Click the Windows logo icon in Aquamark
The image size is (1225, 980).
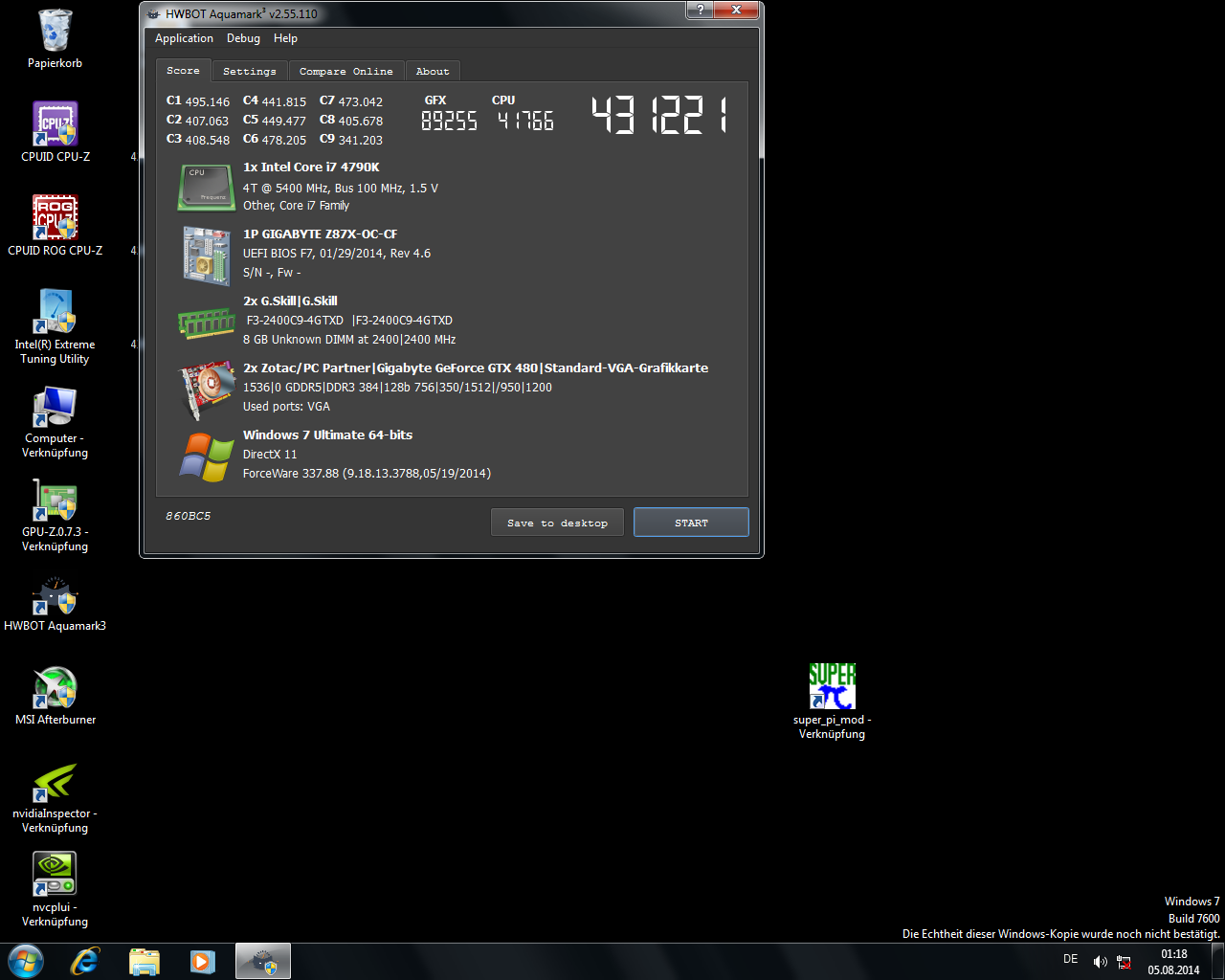coord(206,457)
